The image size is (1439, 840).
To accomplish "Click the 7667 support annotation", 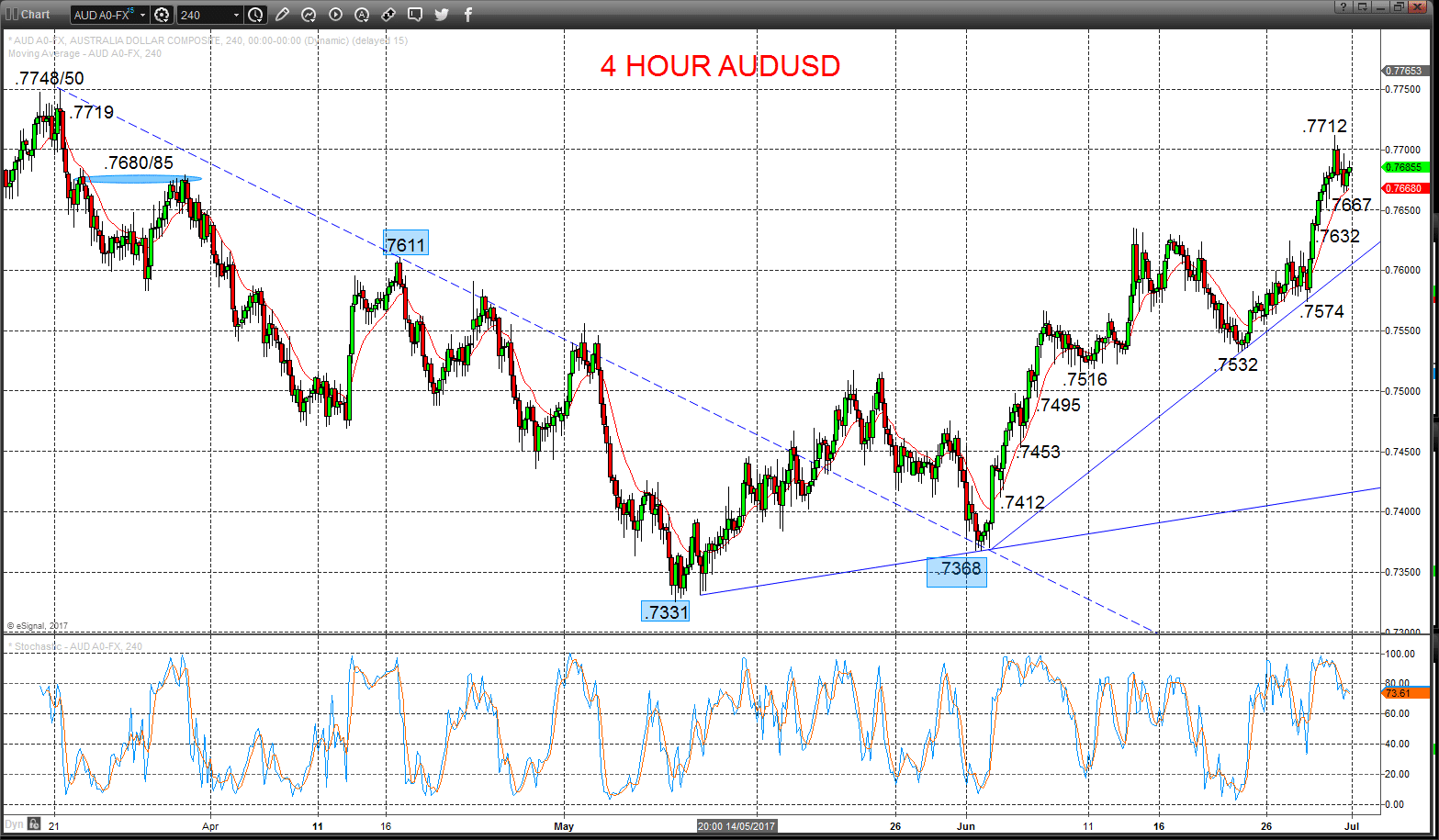I will (x=1352, y=205).
